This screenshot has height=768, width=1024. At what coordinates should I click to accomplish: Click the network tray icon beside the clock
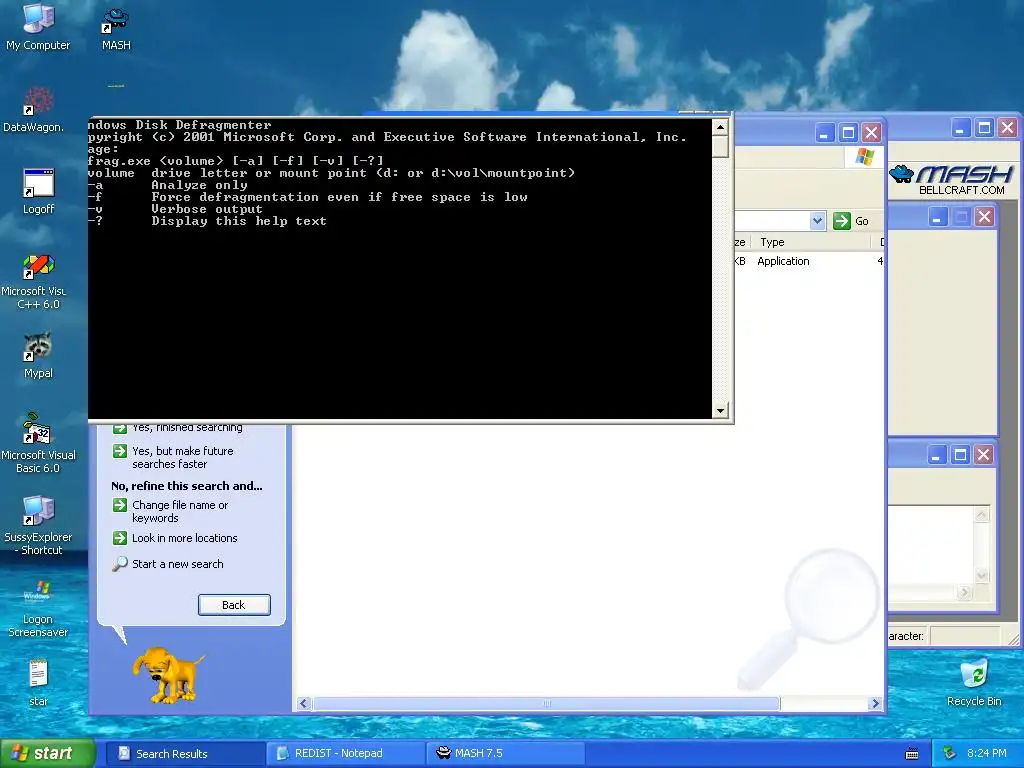coord(950,754)
